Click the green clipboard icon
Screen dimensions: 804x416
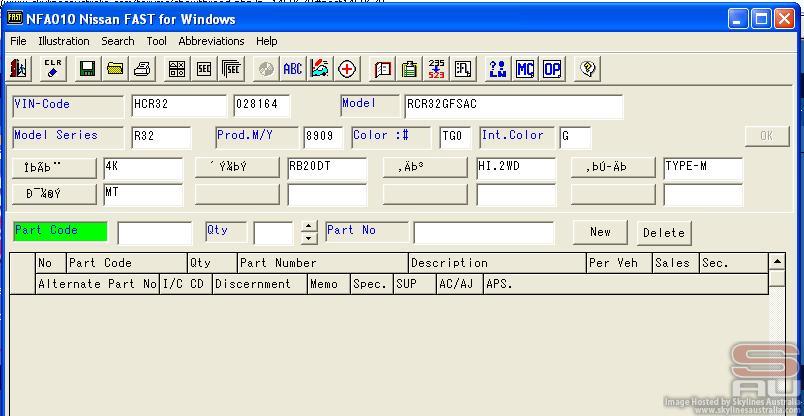409,68
